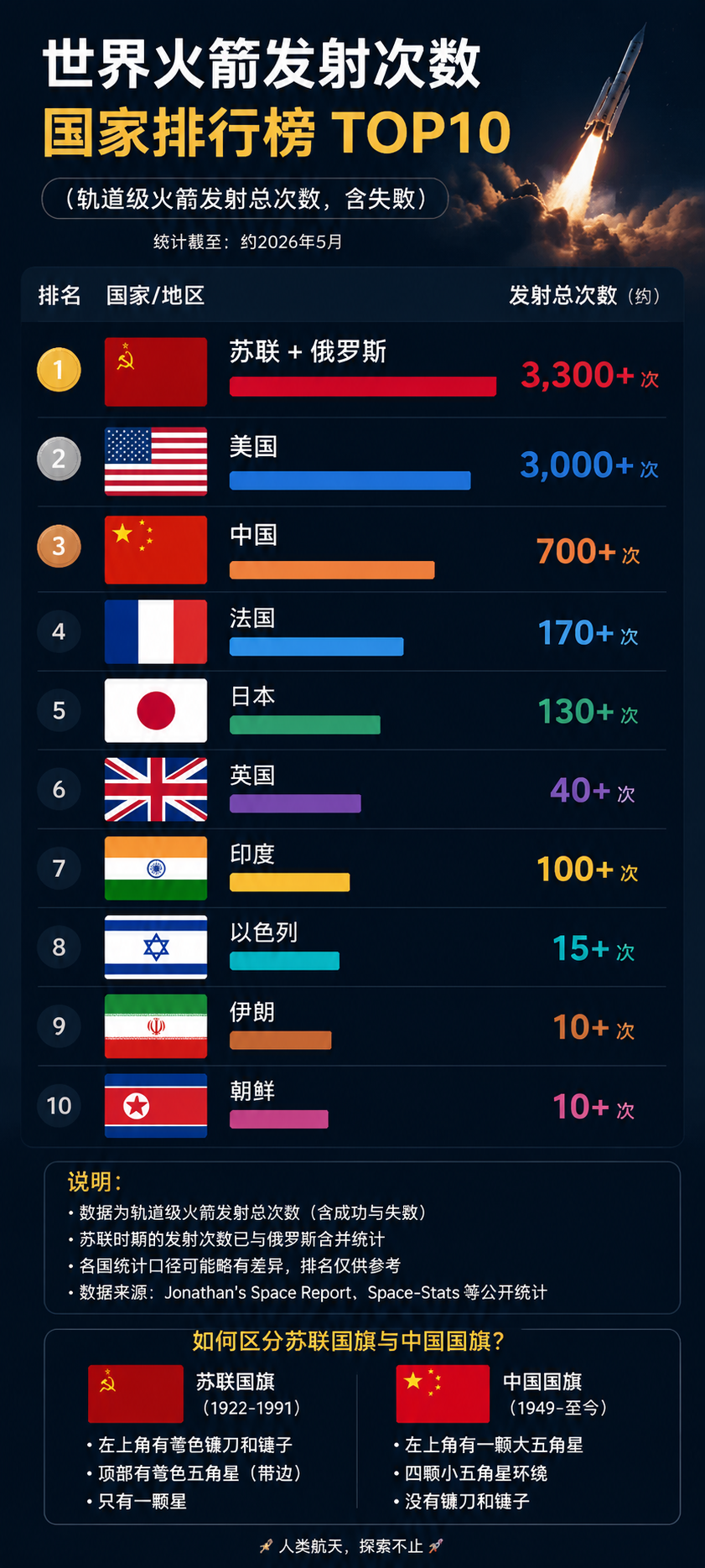The image size is (705, 1568).
Task: Click the orange bar under 中国
Action: (x=332, y=570)
